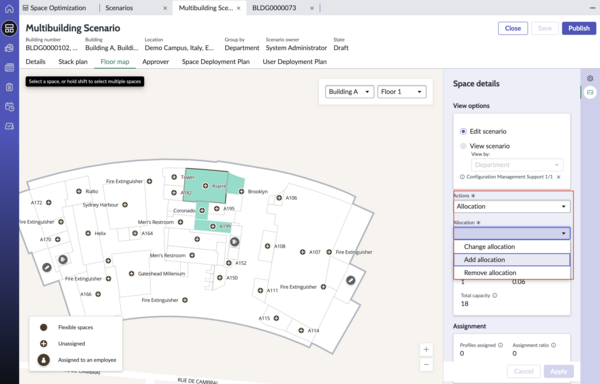Open the home icon in sidebar
This screenshot has height=384, width=600.
click(9, 8)
